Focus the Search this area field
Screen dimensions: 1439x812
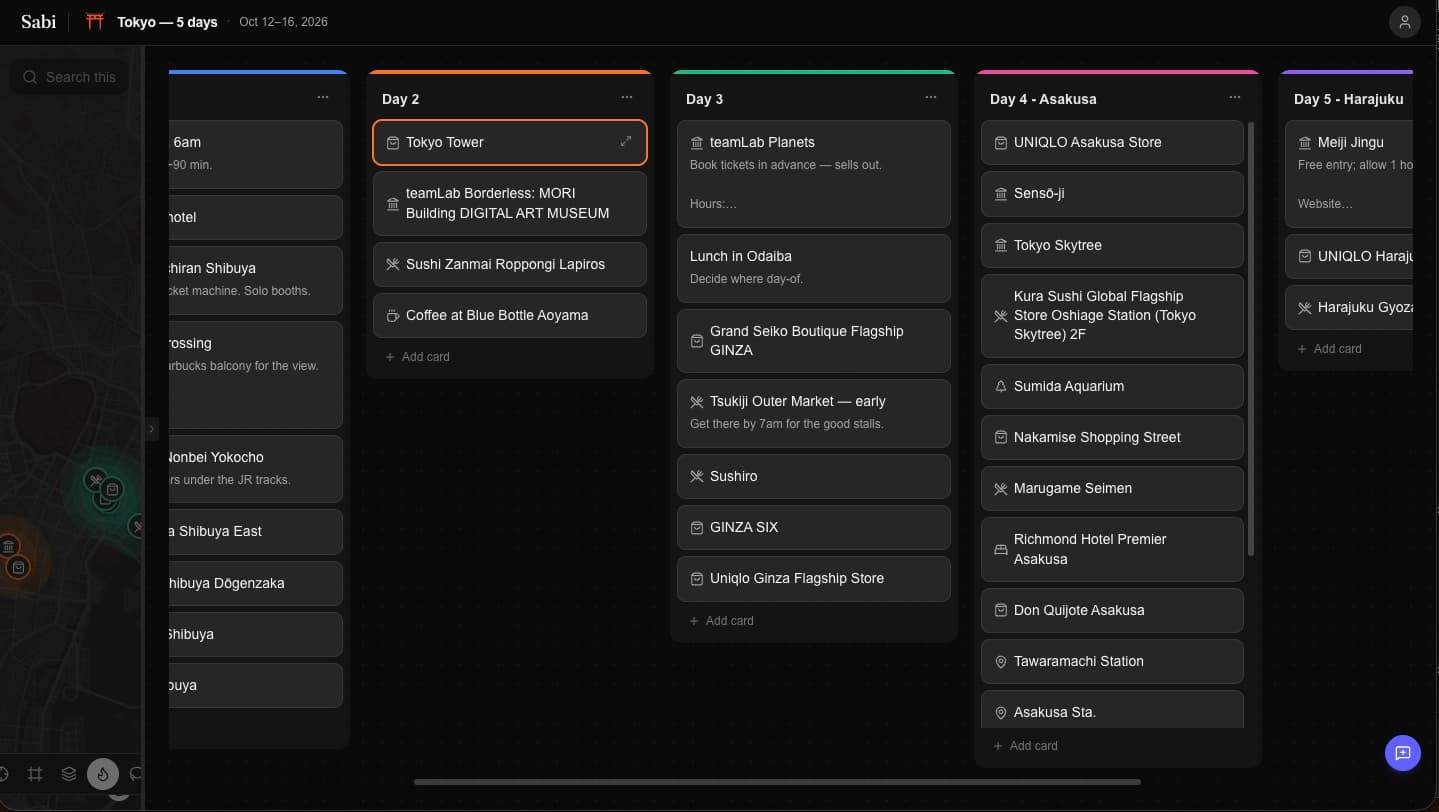(69, 77)
